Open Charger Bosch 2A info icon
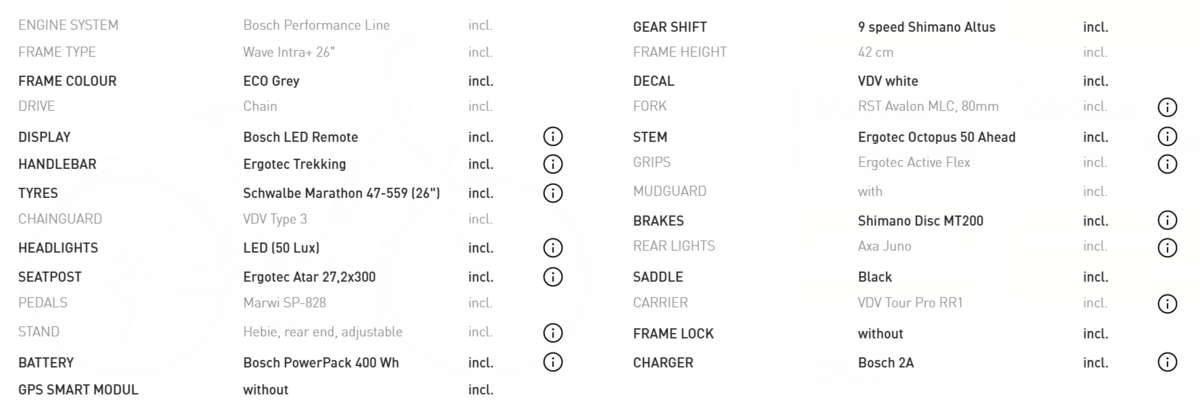Viewport: 1200px width, 410px height. pos(1167,363)
